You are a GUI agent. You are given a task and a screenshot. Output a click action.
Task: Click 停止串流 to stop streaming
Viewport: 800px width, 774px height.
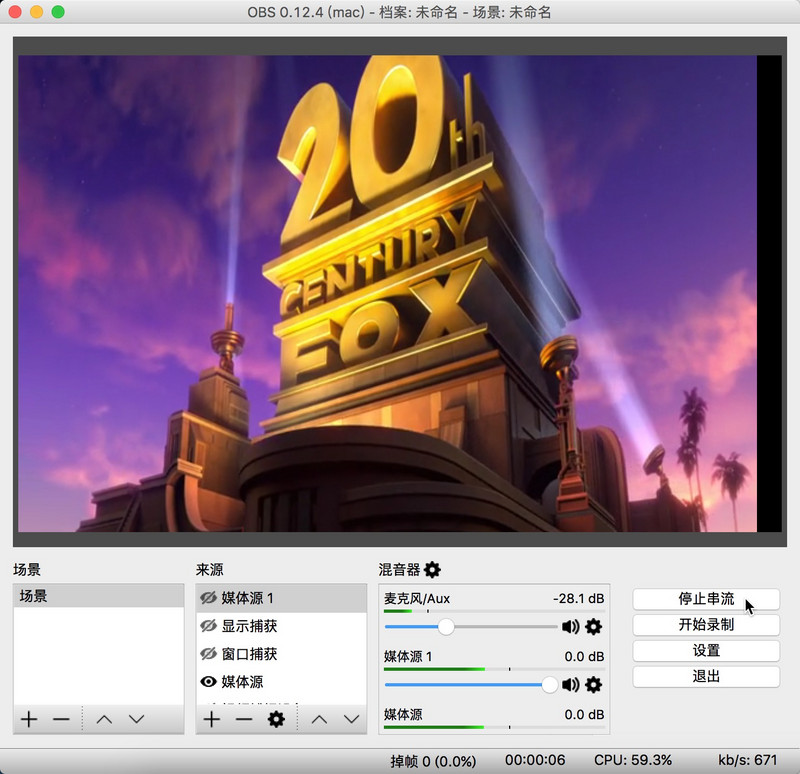[706, 598]
